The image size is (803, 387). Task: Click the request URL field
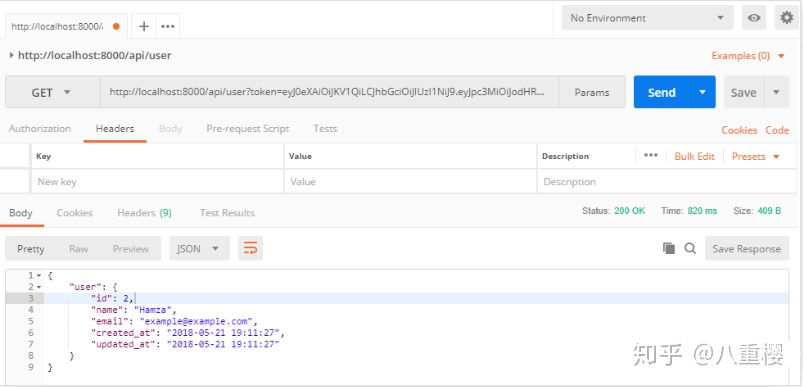point(329,93)
